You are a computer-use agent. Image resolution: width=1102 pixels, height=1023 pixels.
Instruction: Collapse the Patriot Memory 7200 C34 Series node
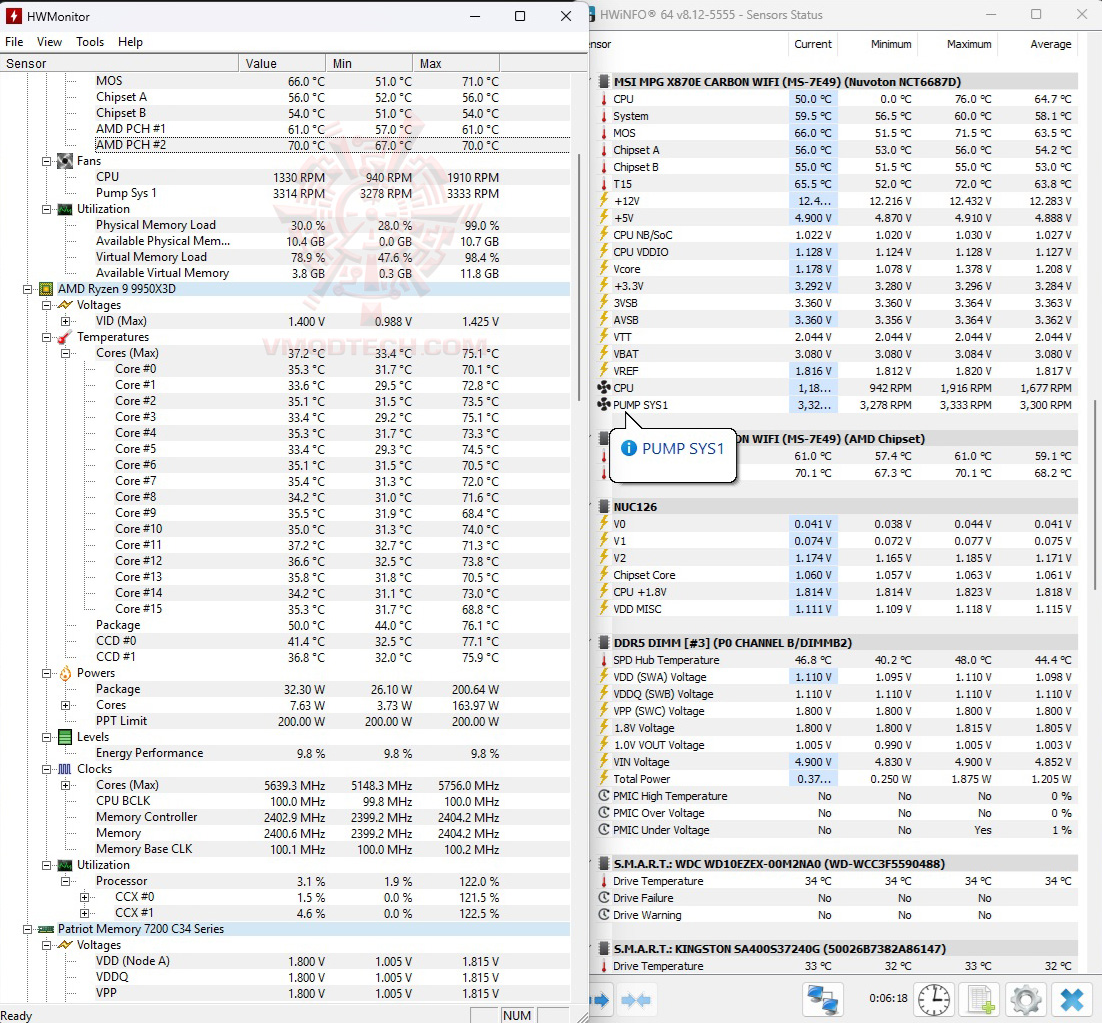(27, 929)
